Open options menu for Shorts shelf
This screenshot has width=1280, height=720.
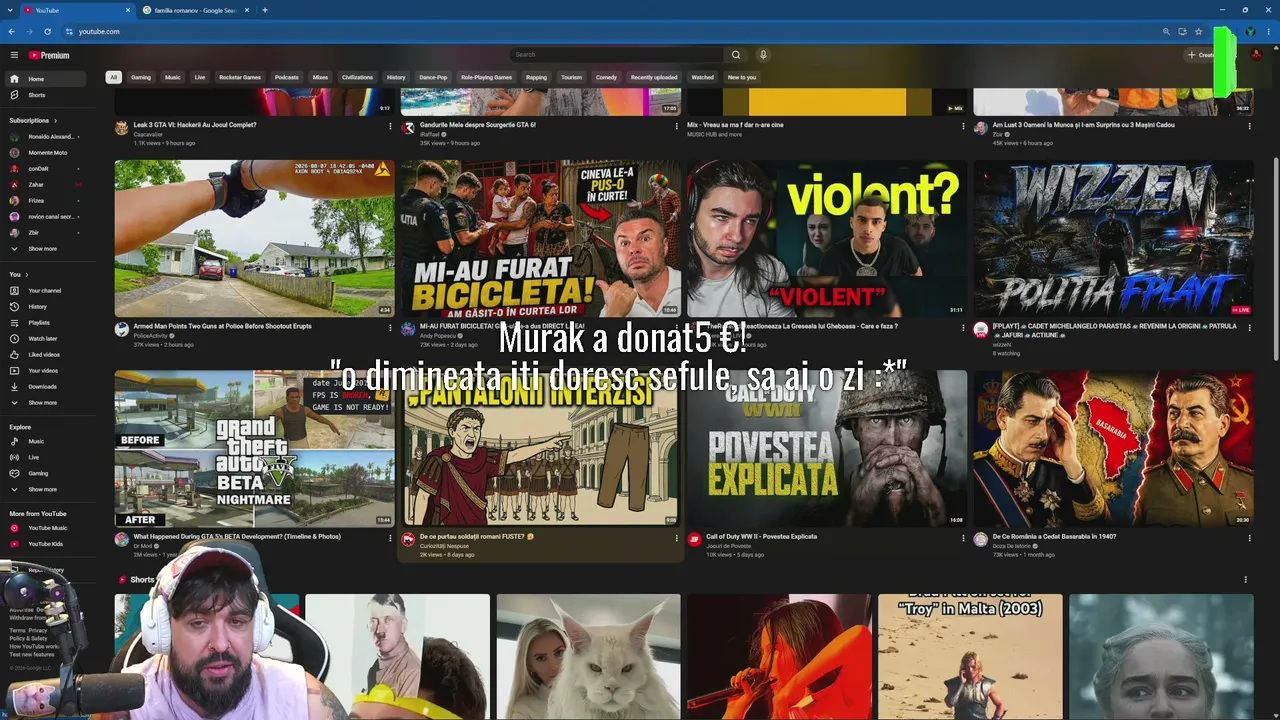1245,580
